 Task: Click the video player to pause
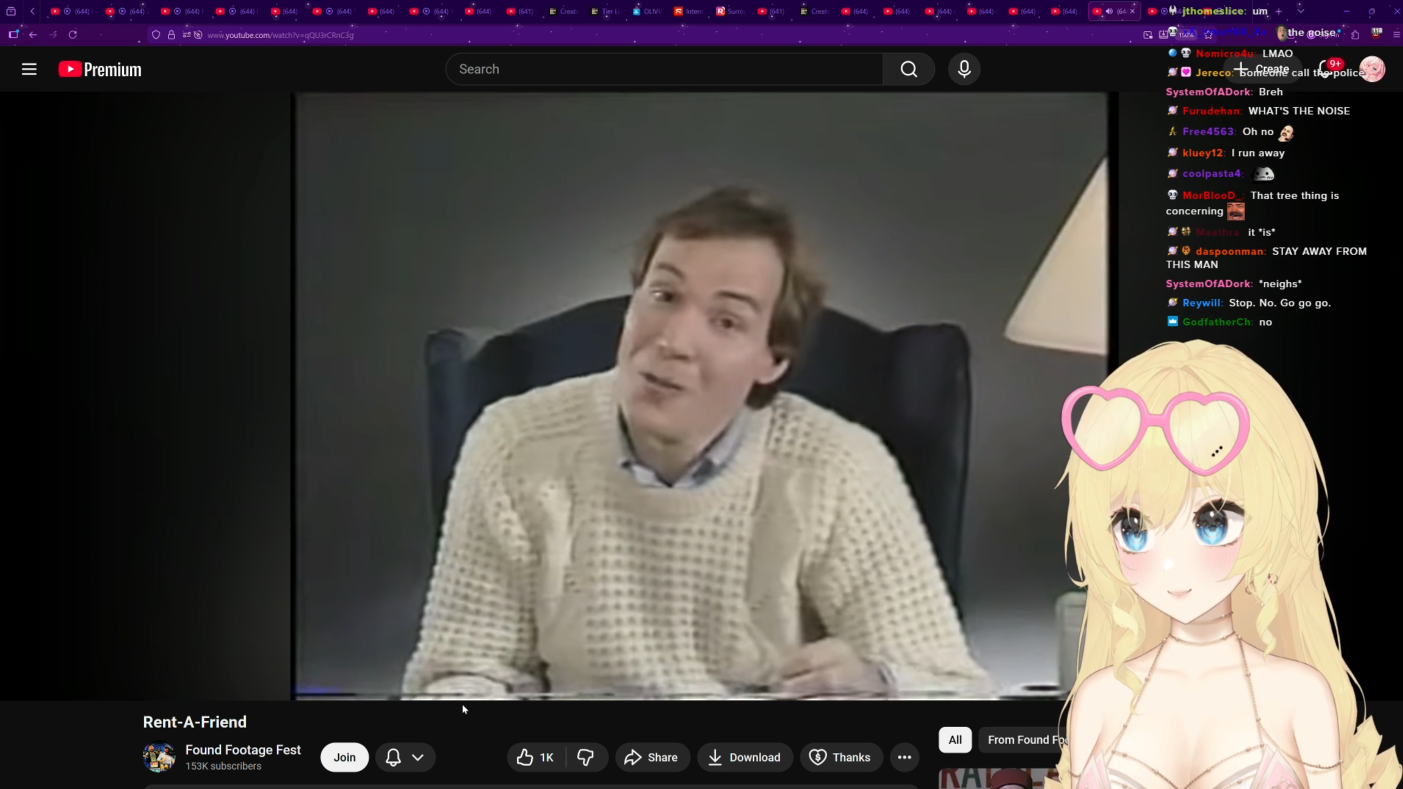(x=700, y=395)
